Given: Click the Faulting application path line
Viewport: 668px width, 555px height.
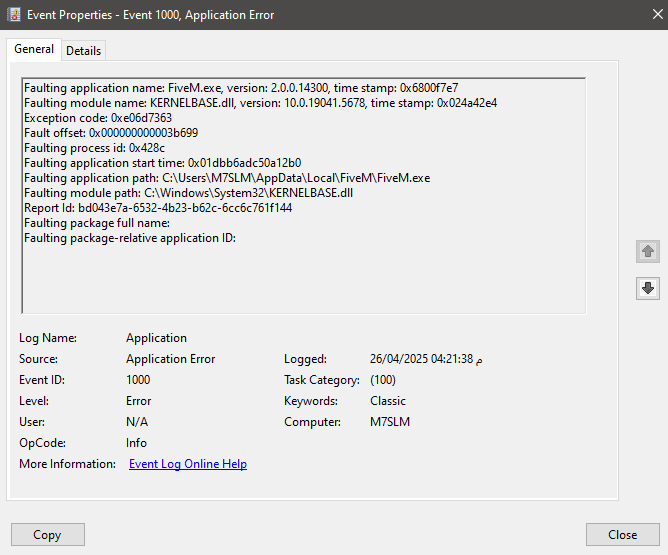Looking at the screenshot, I should (x=227, y=178).
